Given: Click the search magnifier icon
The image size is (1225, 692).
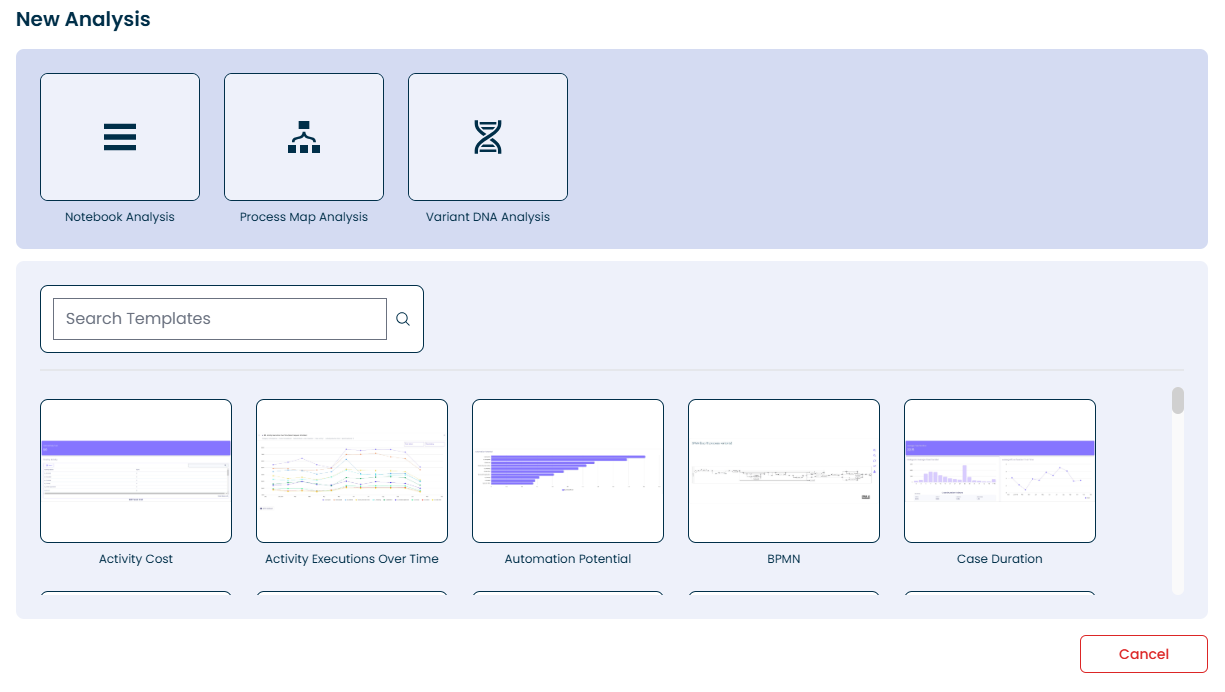Looking at the screenshot, I should click(x=403, y=319).
